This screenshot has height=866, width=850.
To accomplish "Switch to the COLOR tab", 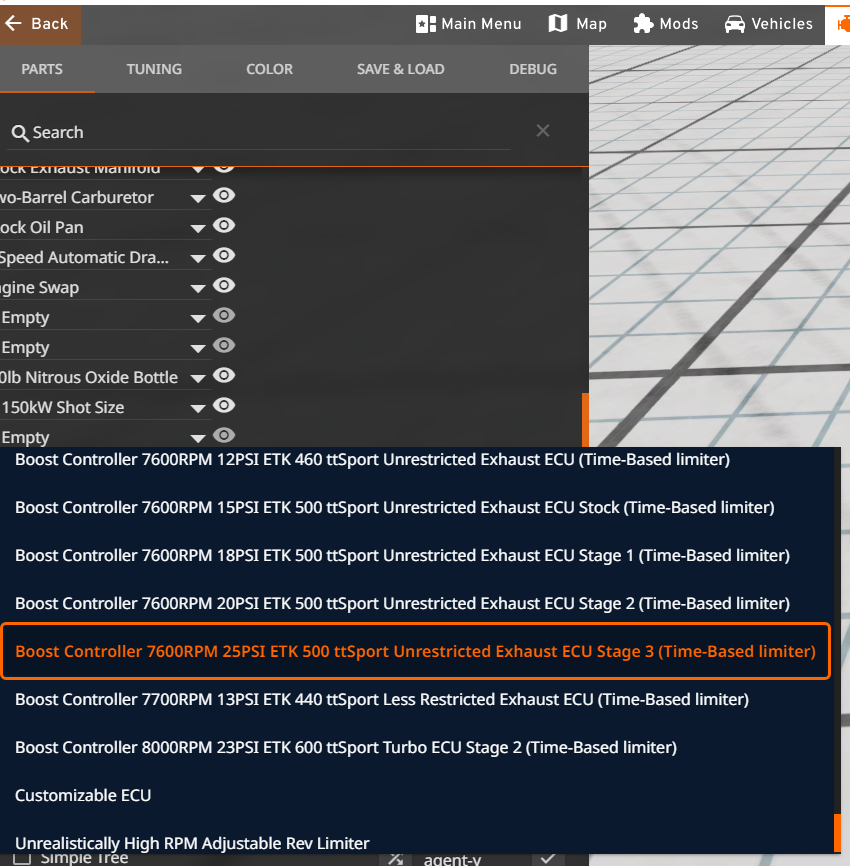I will [269, 69].
